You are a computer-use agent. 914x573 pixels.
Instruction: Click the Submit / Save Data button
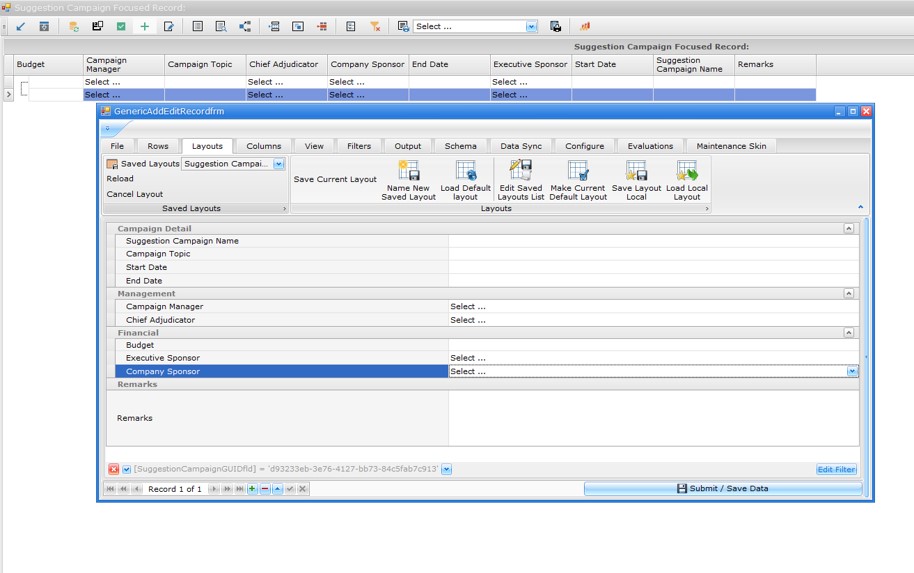pos(721,489)
